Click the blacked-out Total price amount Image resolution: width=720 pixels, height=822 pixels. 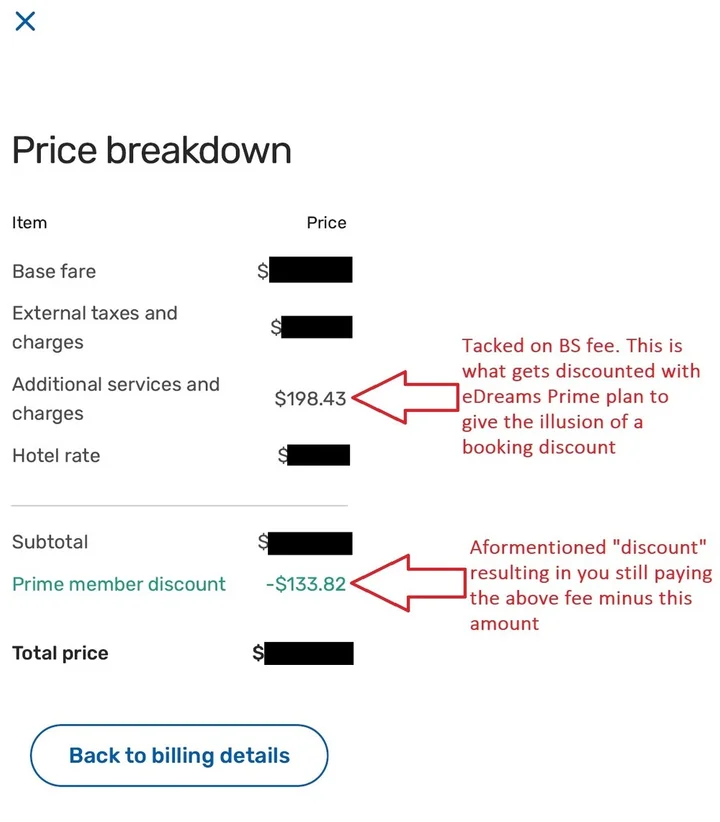click(309, 653)
